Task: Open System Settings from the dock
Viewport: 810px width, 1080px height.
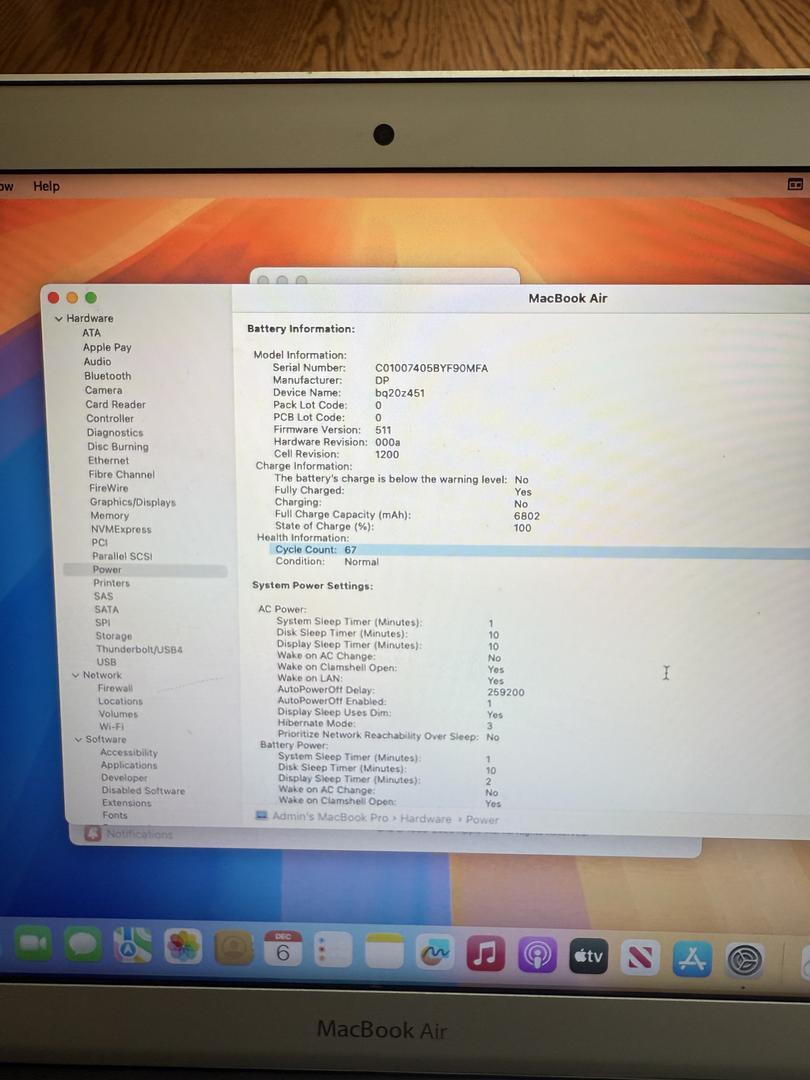Action: 745,960
